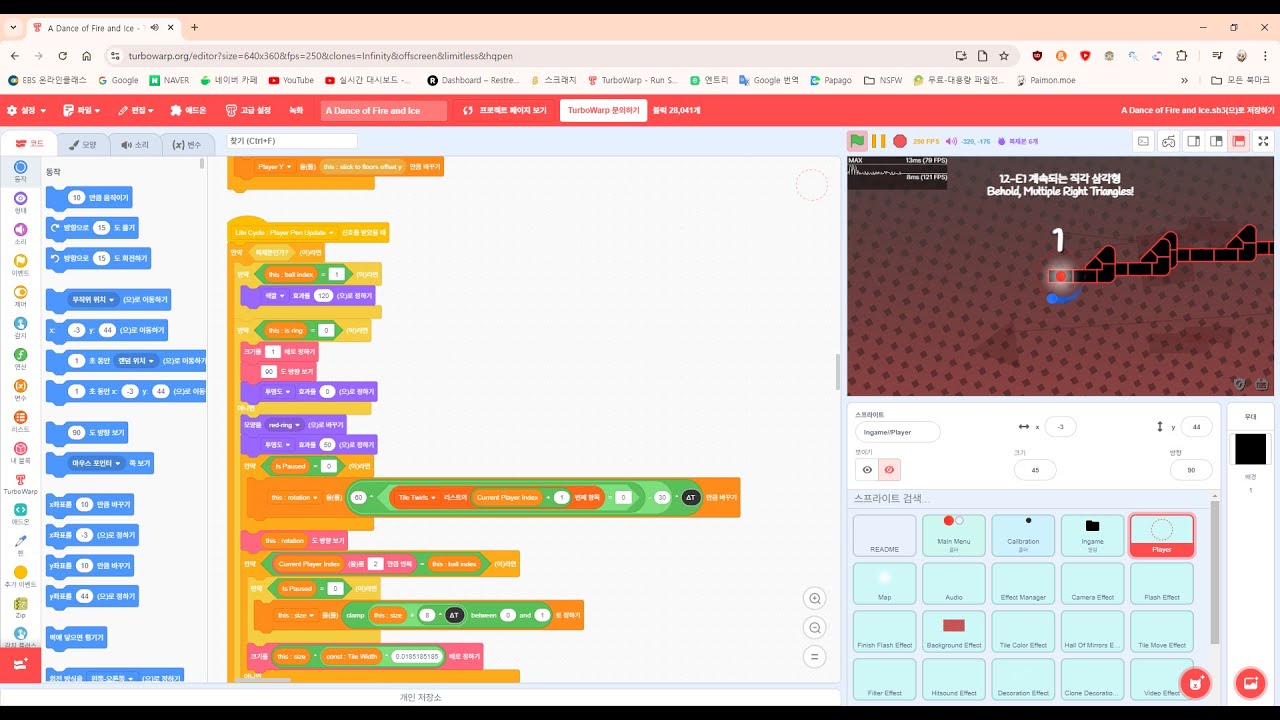Show the sprite using the eye icon
Viewport: 1280px width, 720px height.
(x=867, y=469)
